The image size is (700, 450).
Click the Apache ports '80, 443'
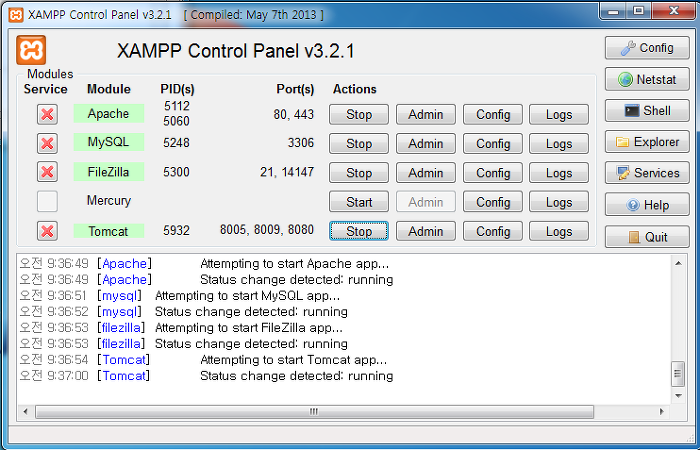[x=294, y=114]
